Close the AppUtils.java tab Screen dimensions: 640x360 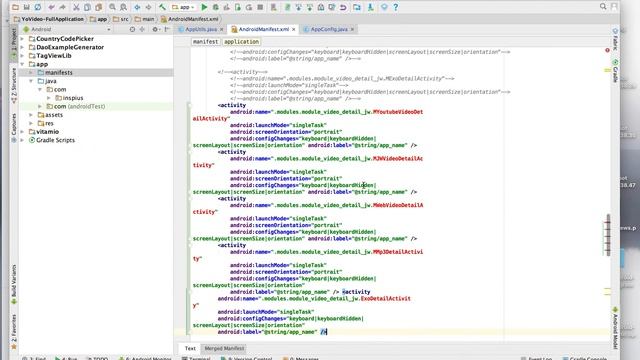pyautogui.click(x=222, y=29)
